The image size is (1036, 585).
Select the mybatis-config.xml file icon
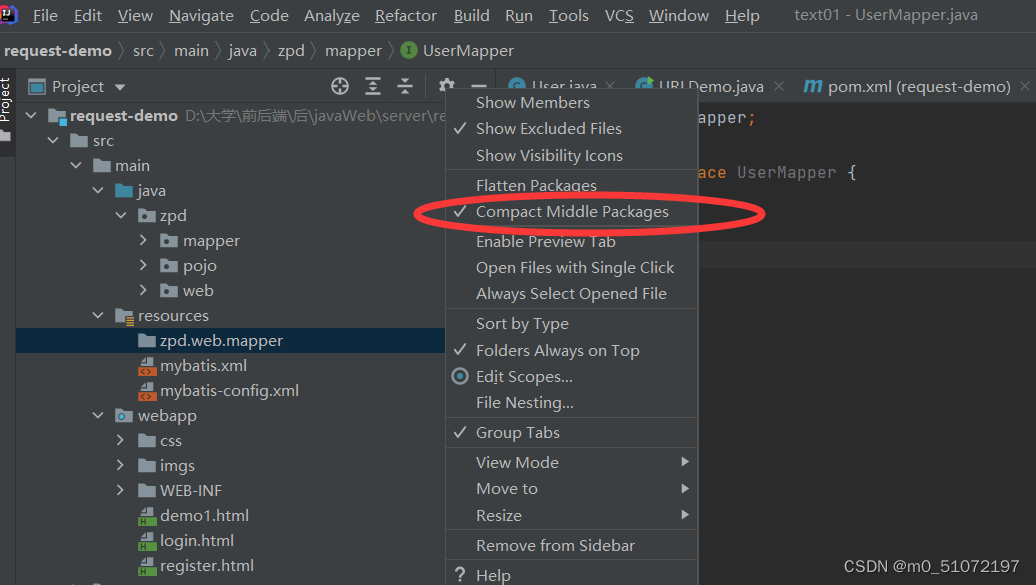147,391
